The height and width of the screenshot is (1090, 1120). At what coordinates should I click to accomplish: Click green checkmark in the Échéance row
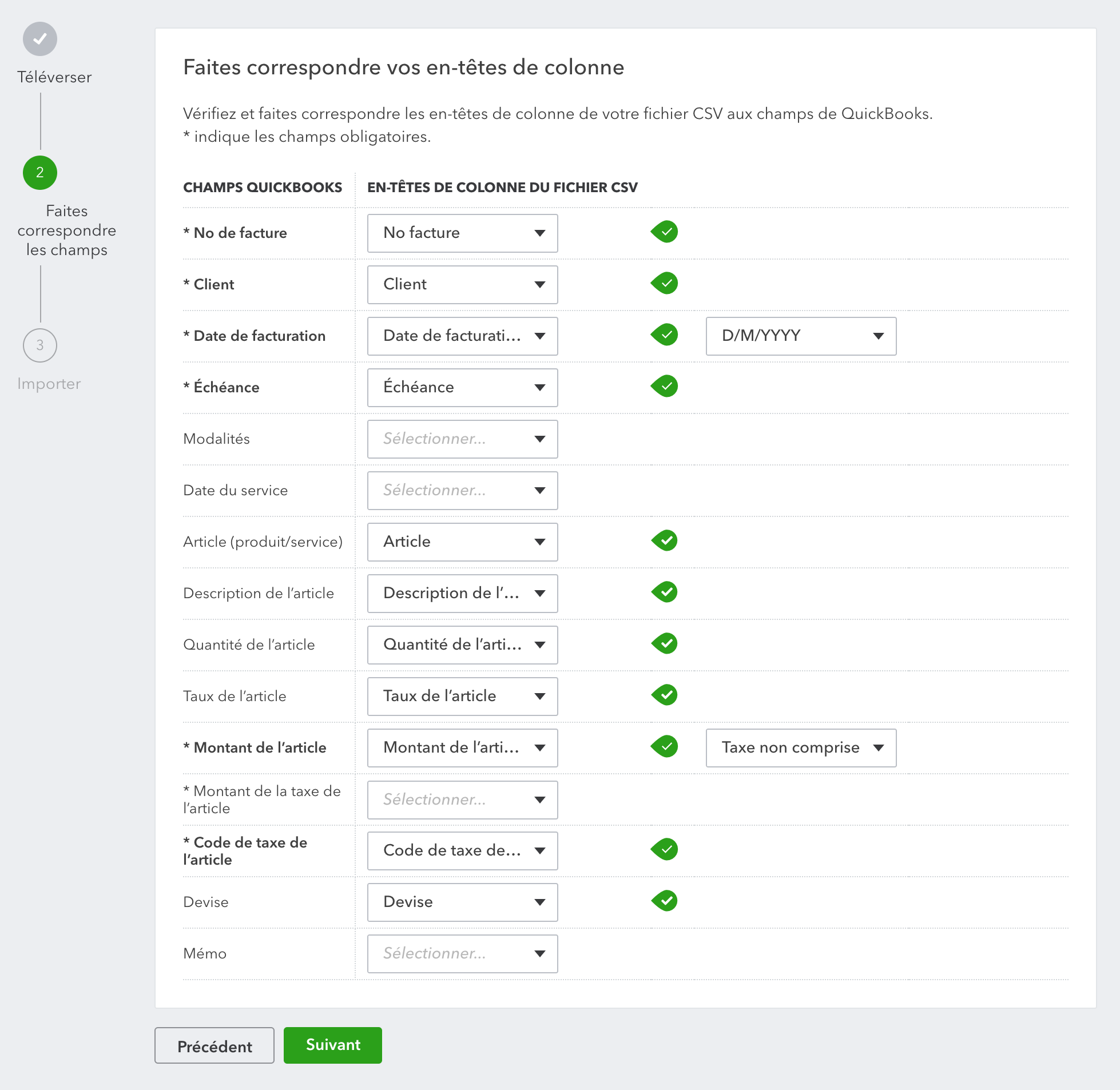(x=665, y=387)
